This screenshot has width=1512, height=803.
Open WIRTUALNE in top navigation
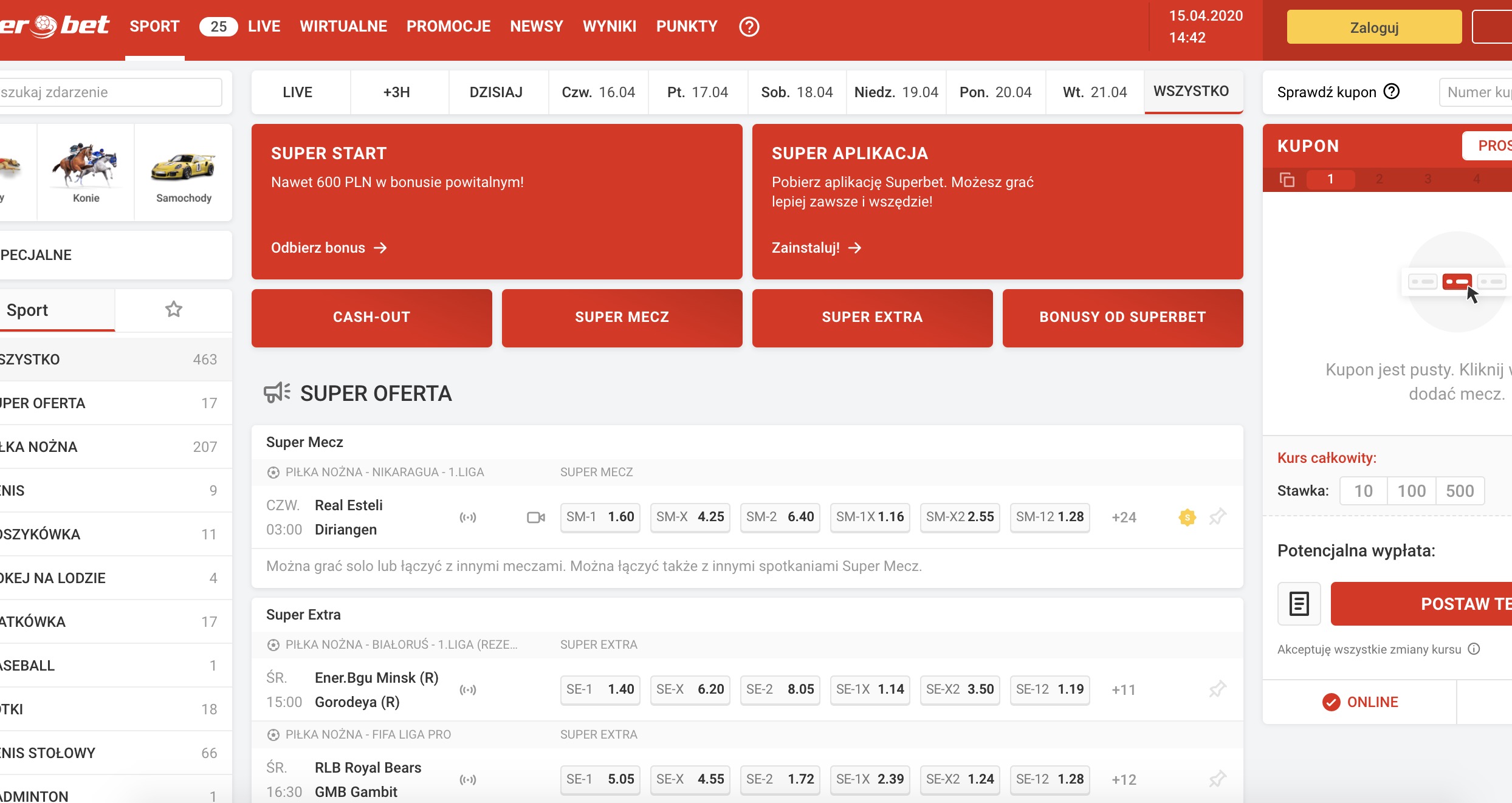click(x=343, y=27)
